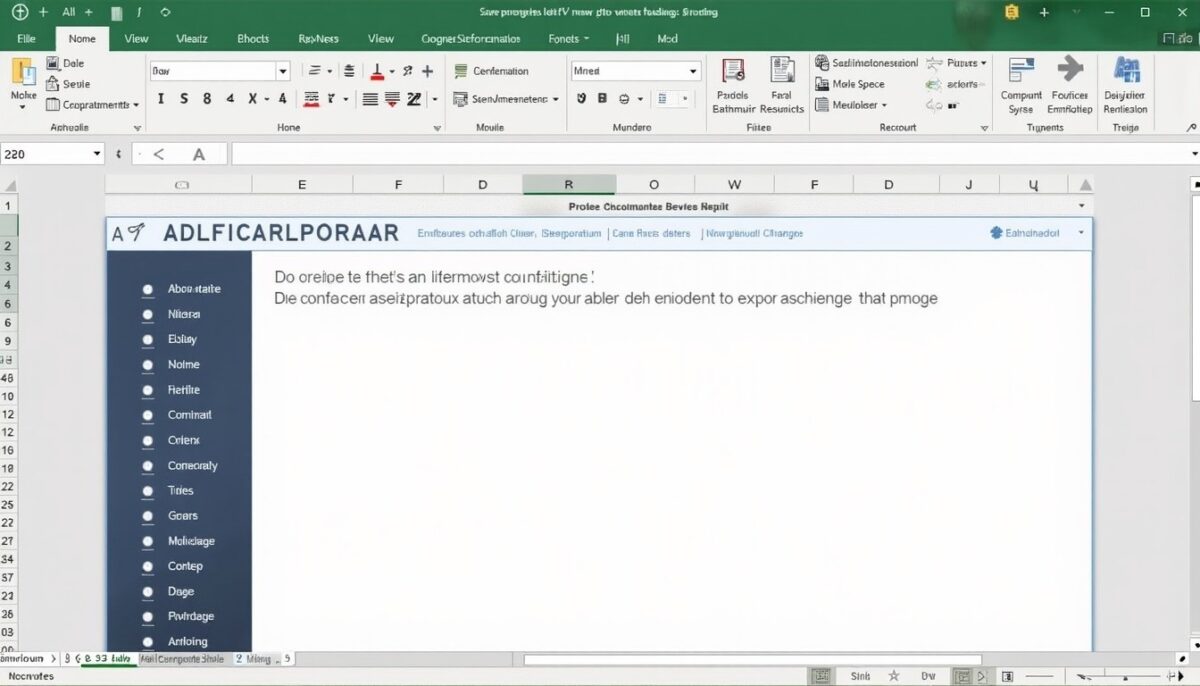Image resolution: width=1200 pixels, height=686 pixels.
Task: Select the Cominait radio option
Action: [148, 415]
